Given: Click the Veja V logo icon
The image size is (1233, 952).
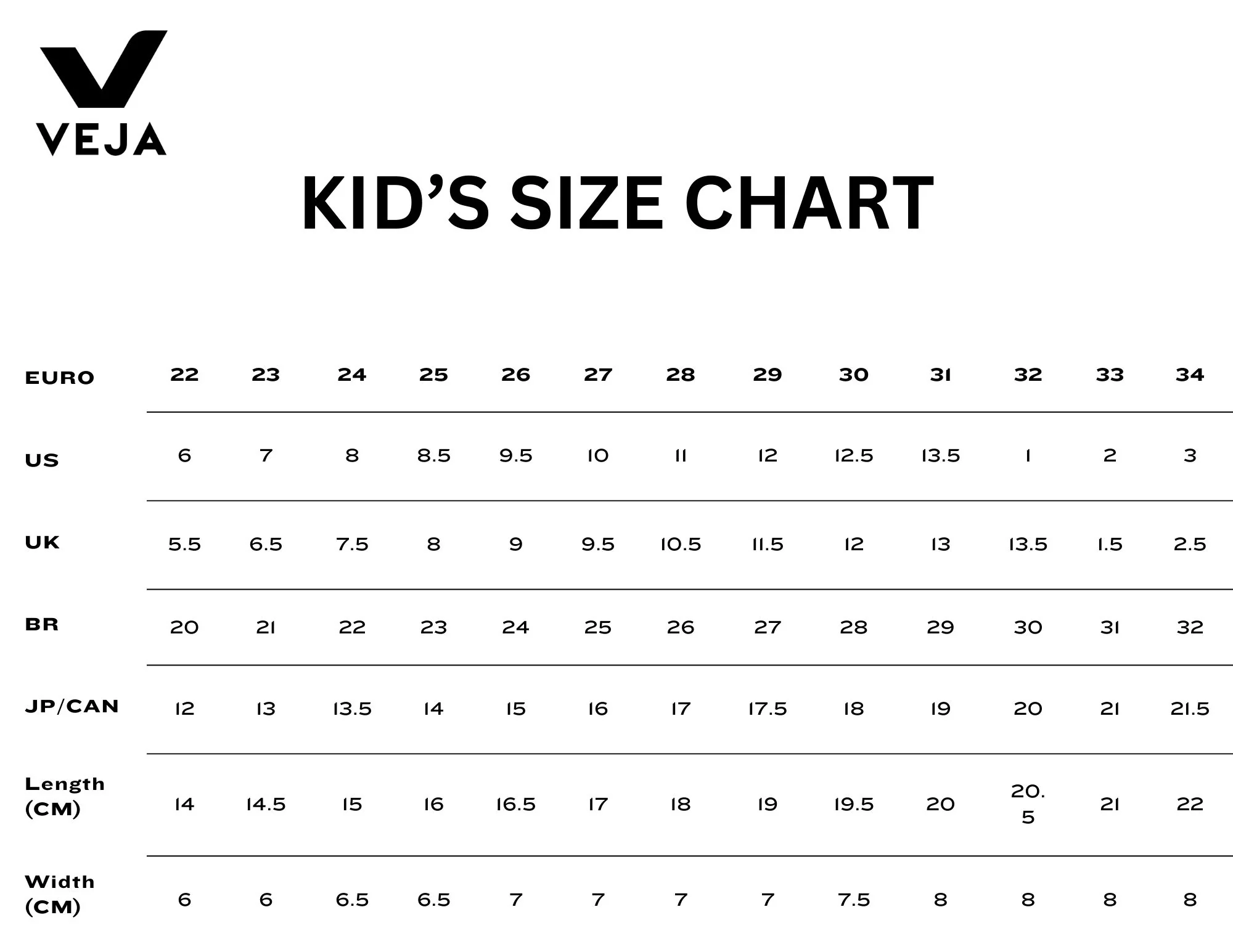Looking at the screenshot, I should pos(103,68).
